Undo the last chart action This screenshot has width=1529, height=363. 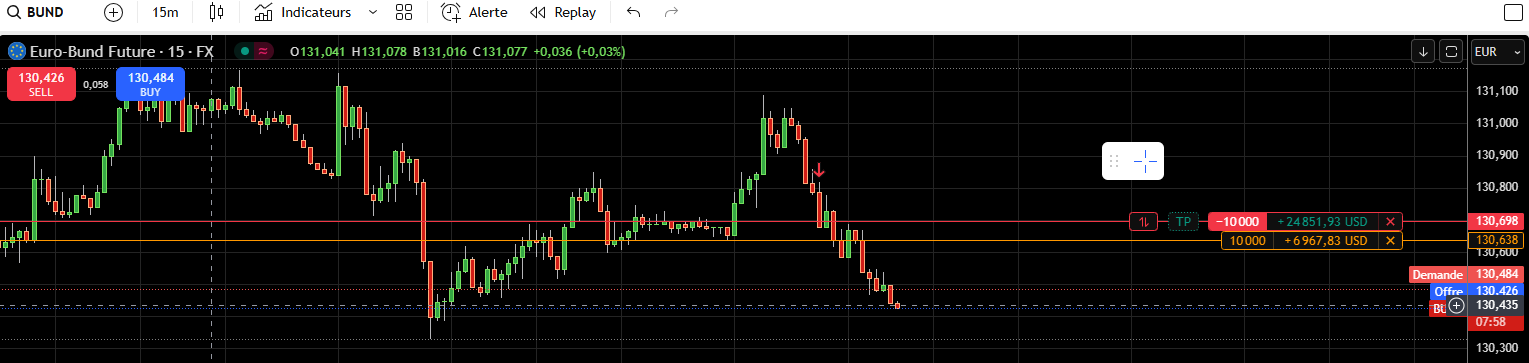pyautogui.click(x=633, y=13)
